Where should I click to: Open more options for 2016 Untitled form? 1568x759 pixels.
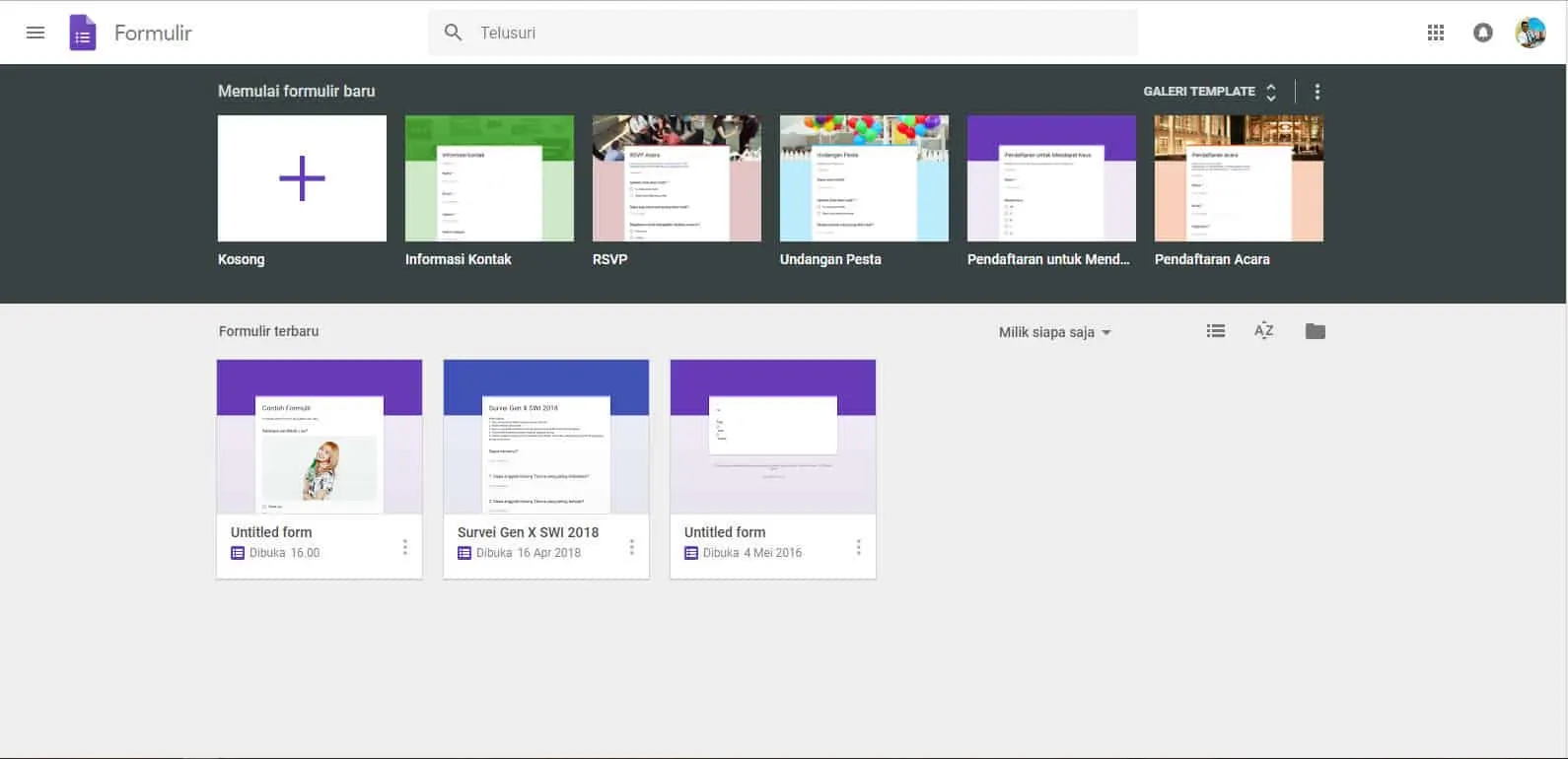click(x=858, y=547)
